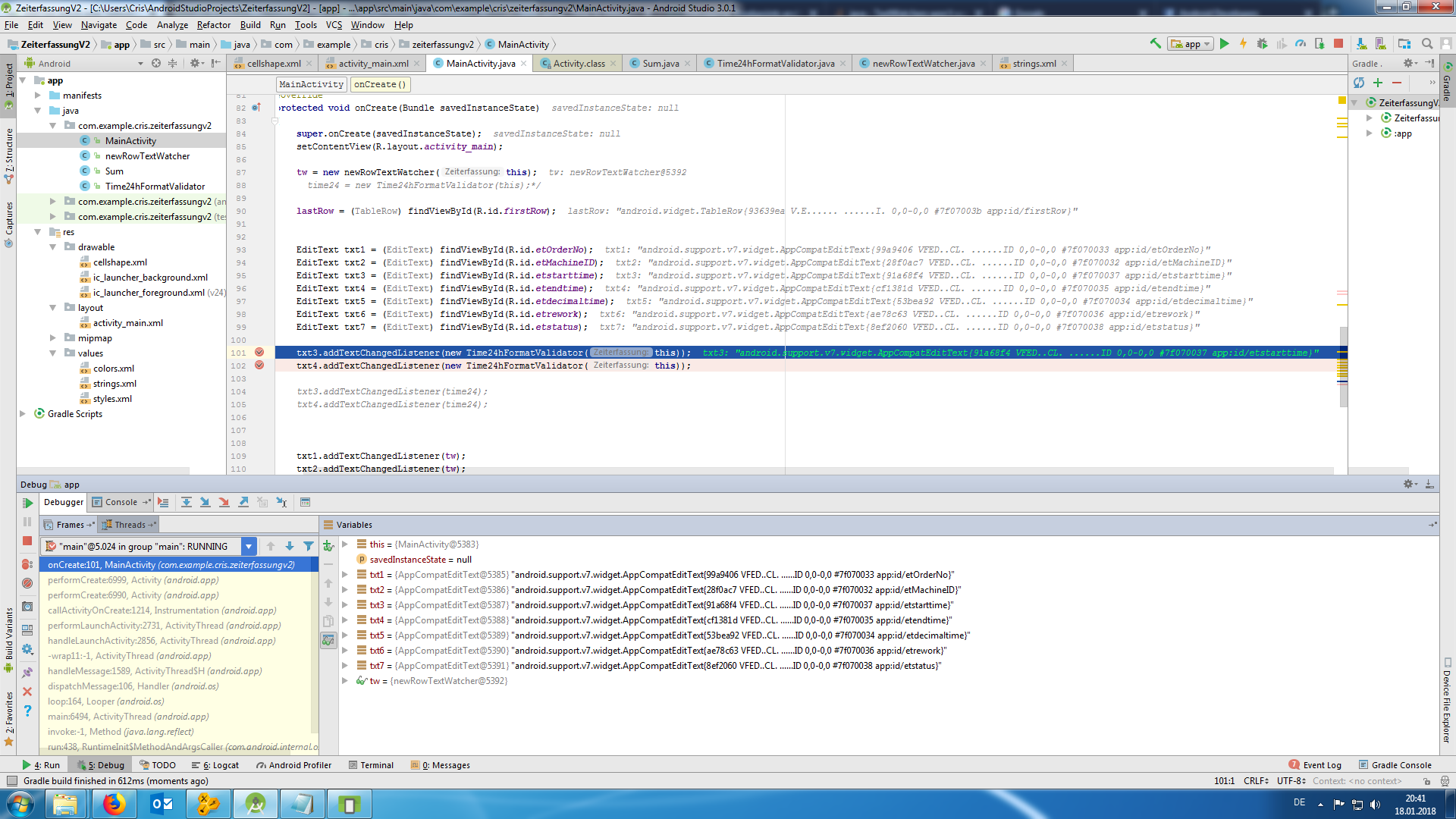Toggle Mute Breakpoints in debug sidebar

click(x=27, y=583)
